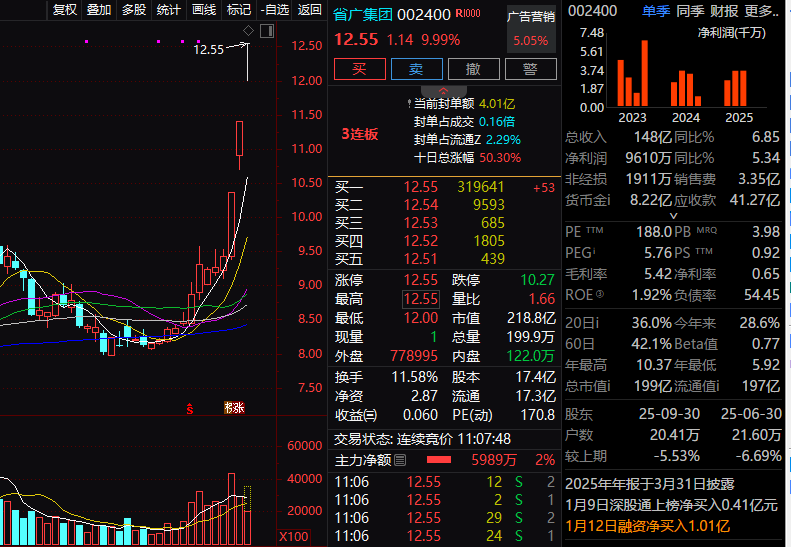The height and width of the screenshot is (547, 791).
Task: Click the 最低 value 12.00
Action: [421, 318]
